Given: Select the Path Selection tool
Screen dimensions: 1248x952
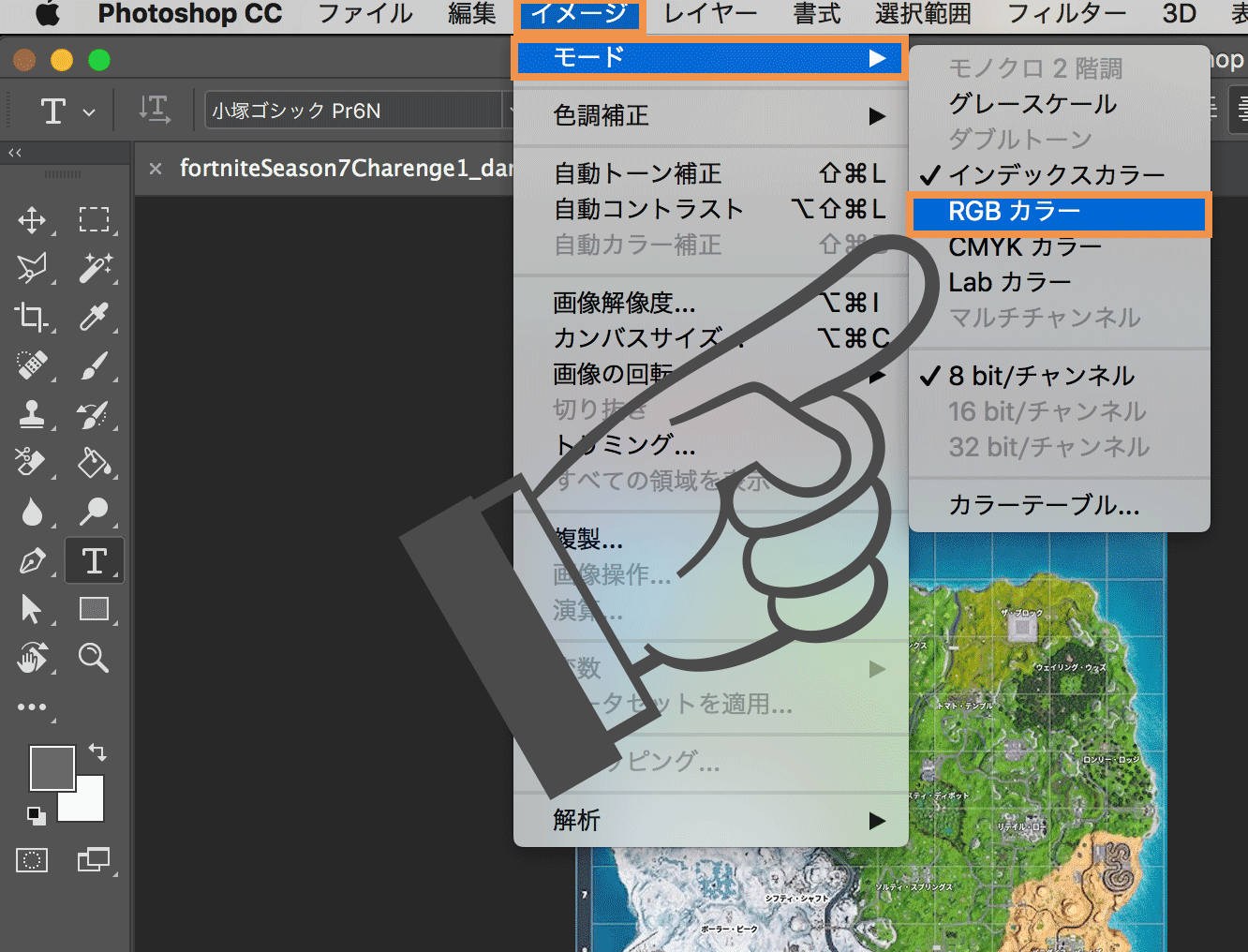Looking at the screenshot, I should (32, 609).
